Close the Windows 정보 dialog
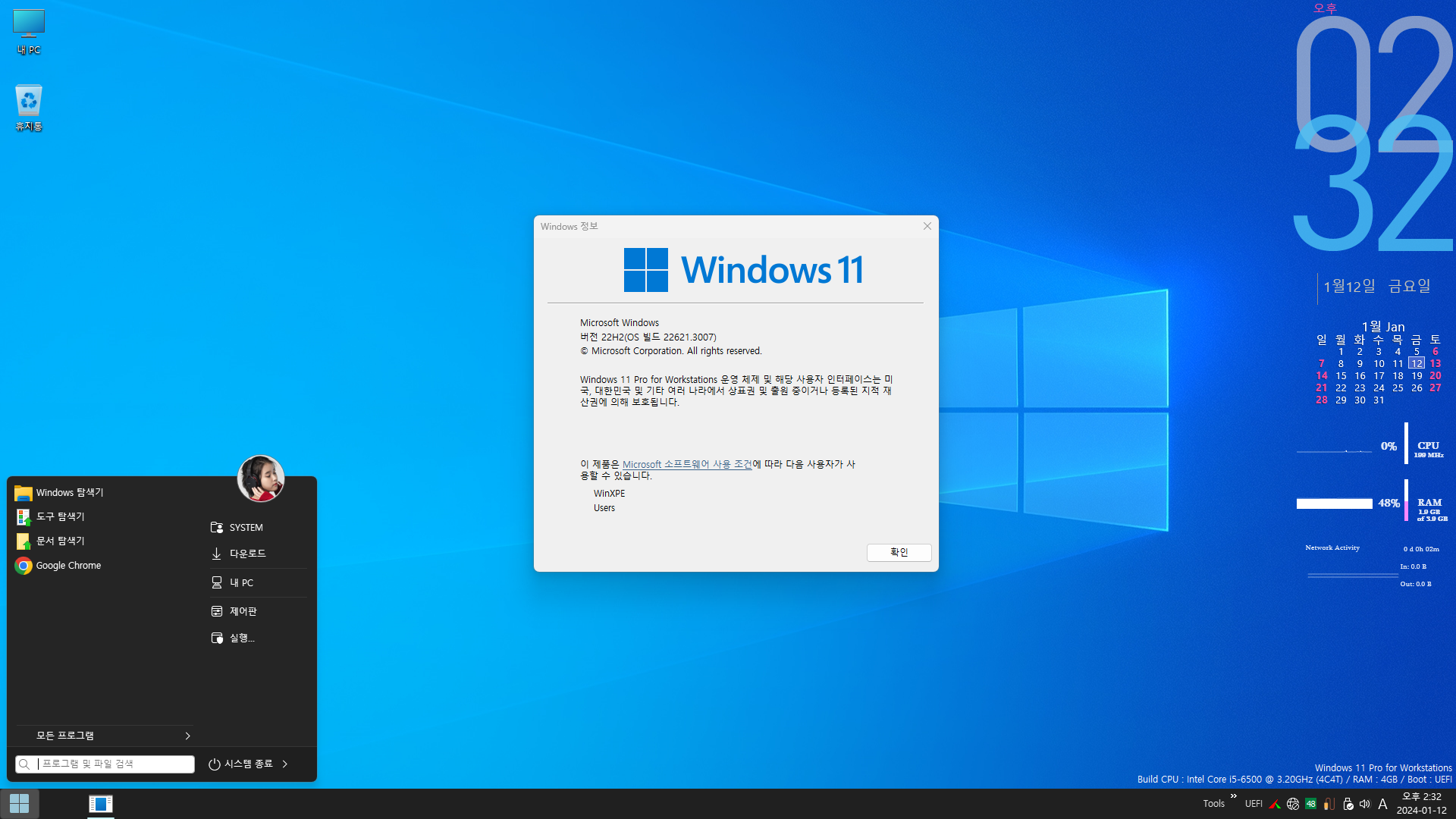The width and height of the screenshot is (1456, 819). [927, 226]
